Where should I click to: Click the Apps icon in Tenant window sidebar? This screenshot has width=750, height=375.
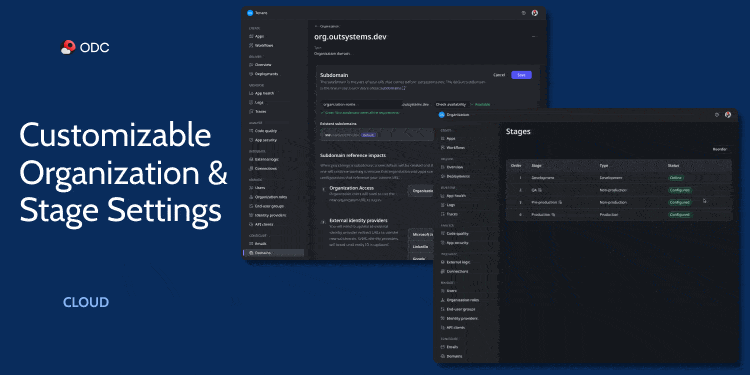251,36
